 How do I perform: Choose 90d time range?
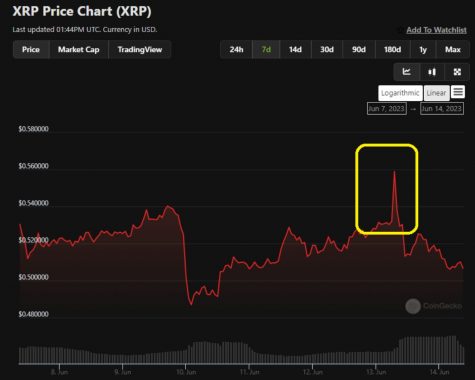[359, 50]
